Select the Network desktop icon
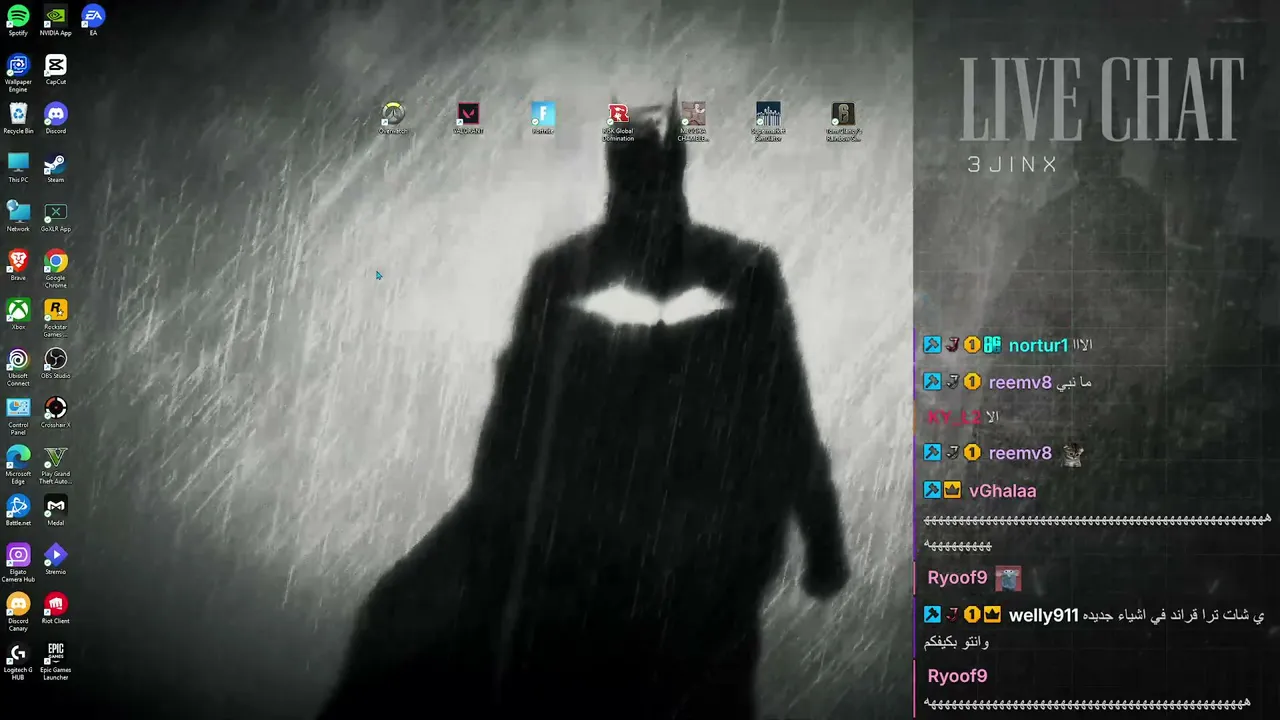1280x720 pixels. tap(18, 217)
